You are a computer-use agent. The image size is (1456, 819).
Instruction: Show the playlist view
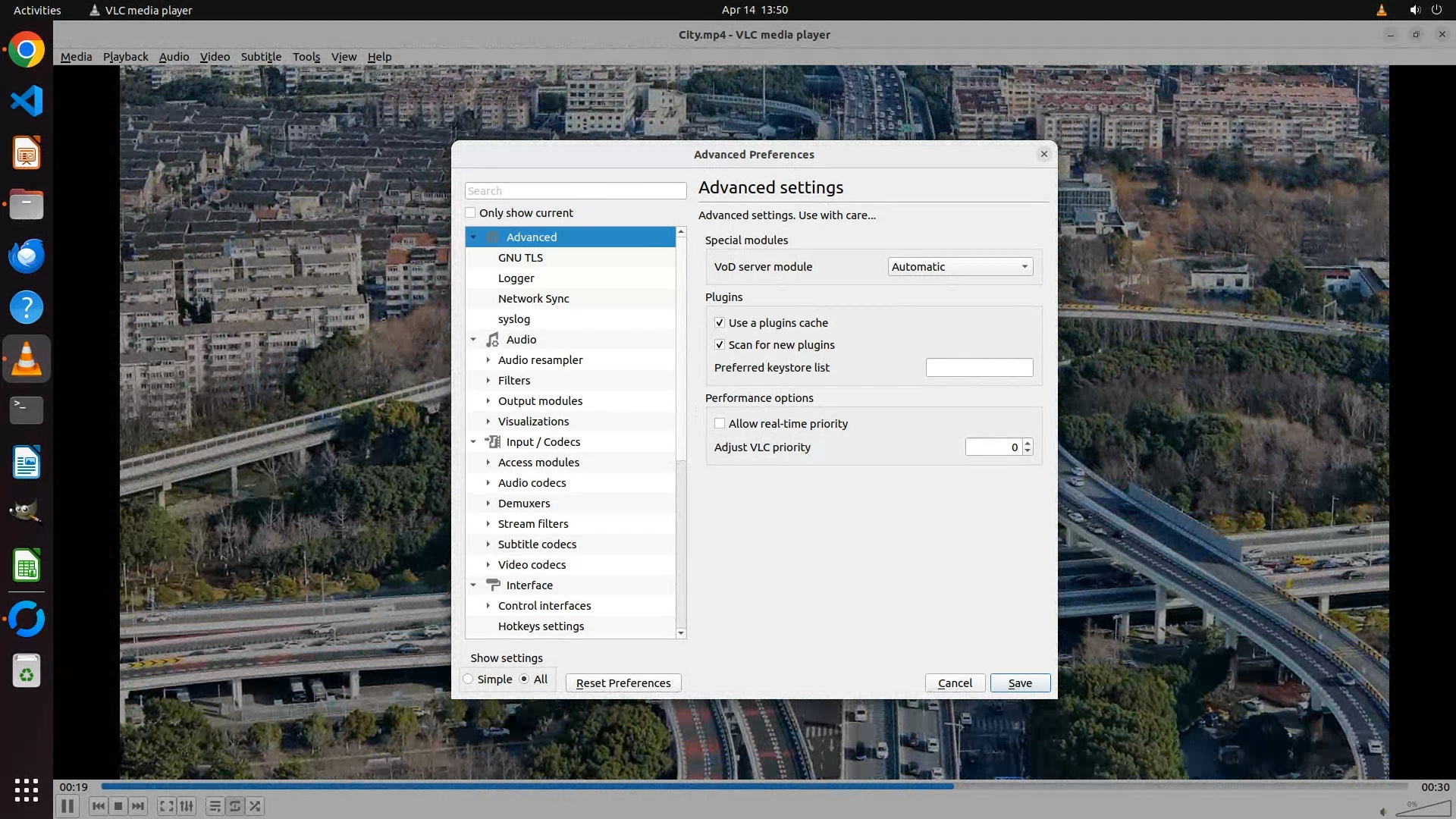click(215, 806)
